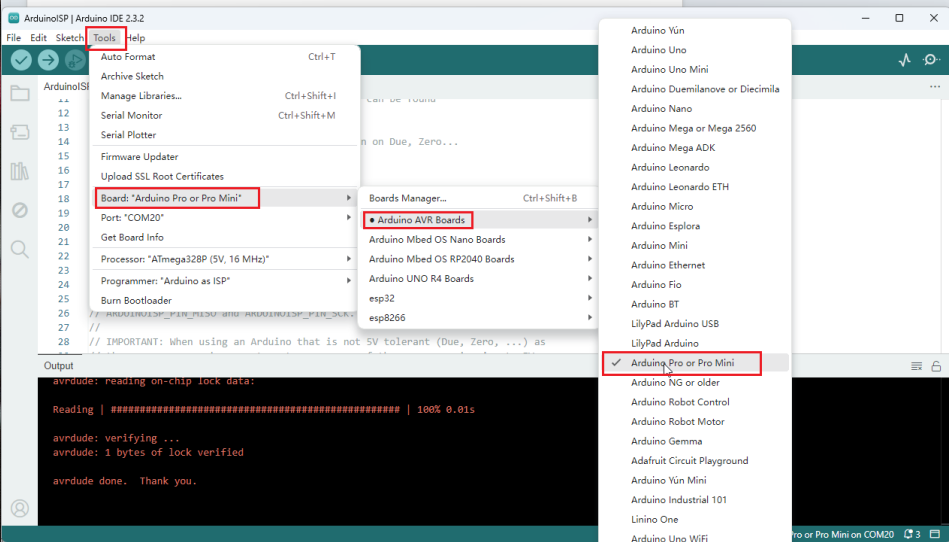The image size is (949, 542).
Task: Click the Upload arrow button
Action: pos(48,60)
